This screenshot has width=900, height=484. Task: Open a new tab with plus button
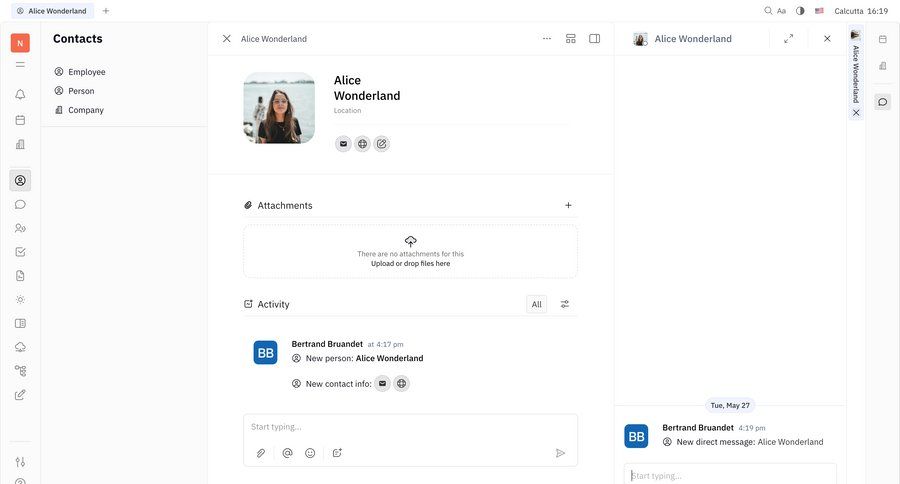[x=106, y=11]
